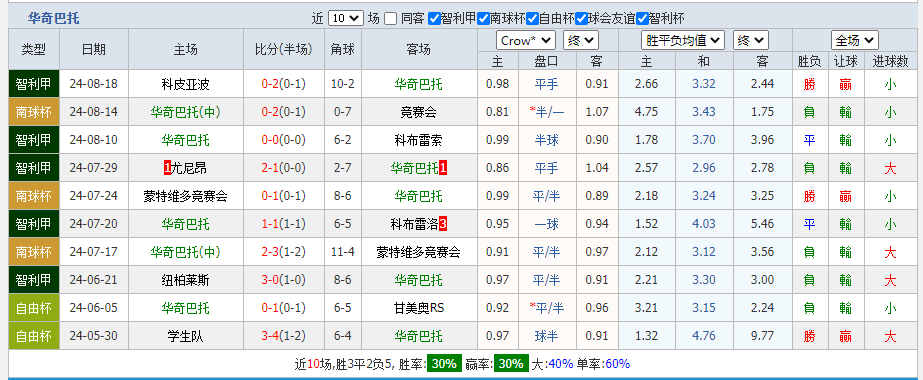Click the 智利甲 league tag on 24-08-18

(x=34, y=84)
